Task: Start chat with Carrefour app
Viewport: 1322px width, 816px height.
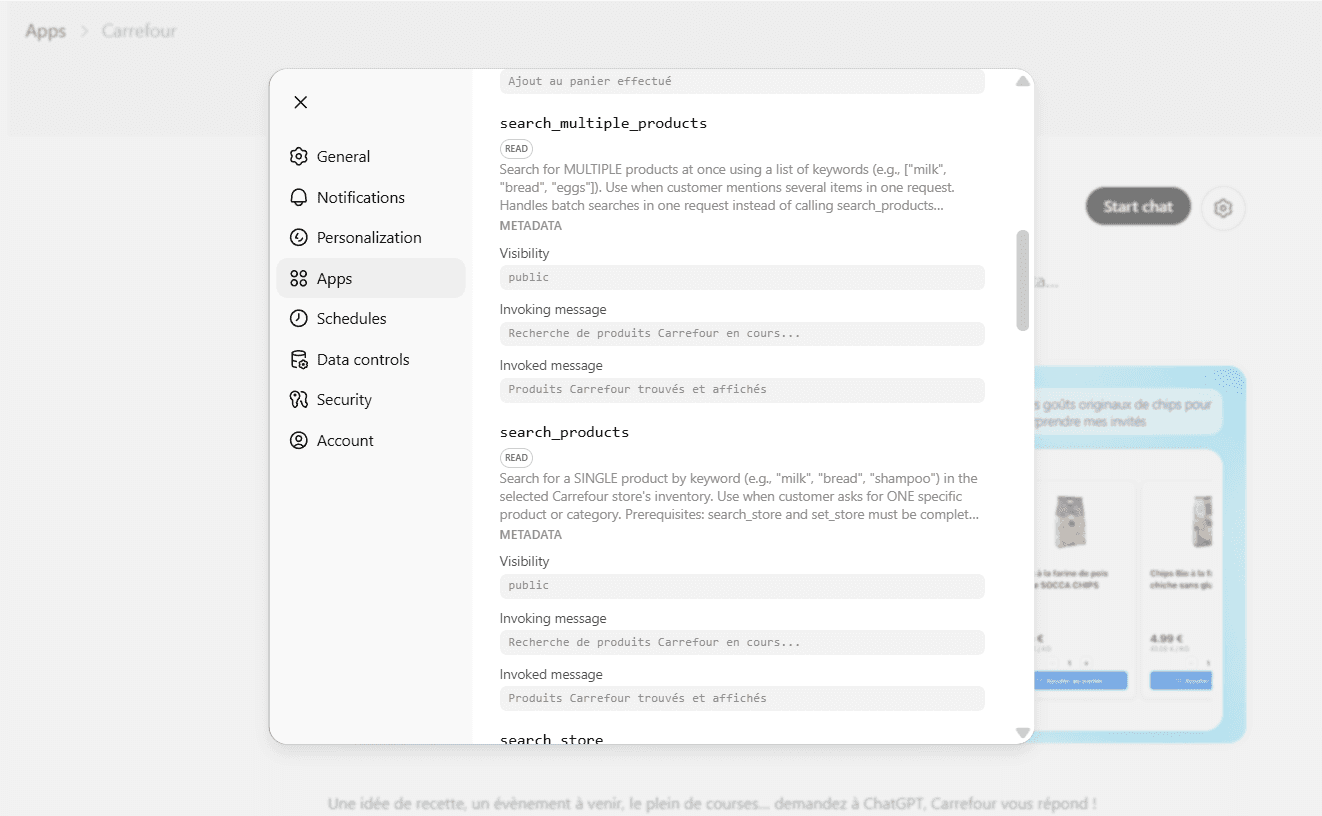Action: [x=1138, y=206]
